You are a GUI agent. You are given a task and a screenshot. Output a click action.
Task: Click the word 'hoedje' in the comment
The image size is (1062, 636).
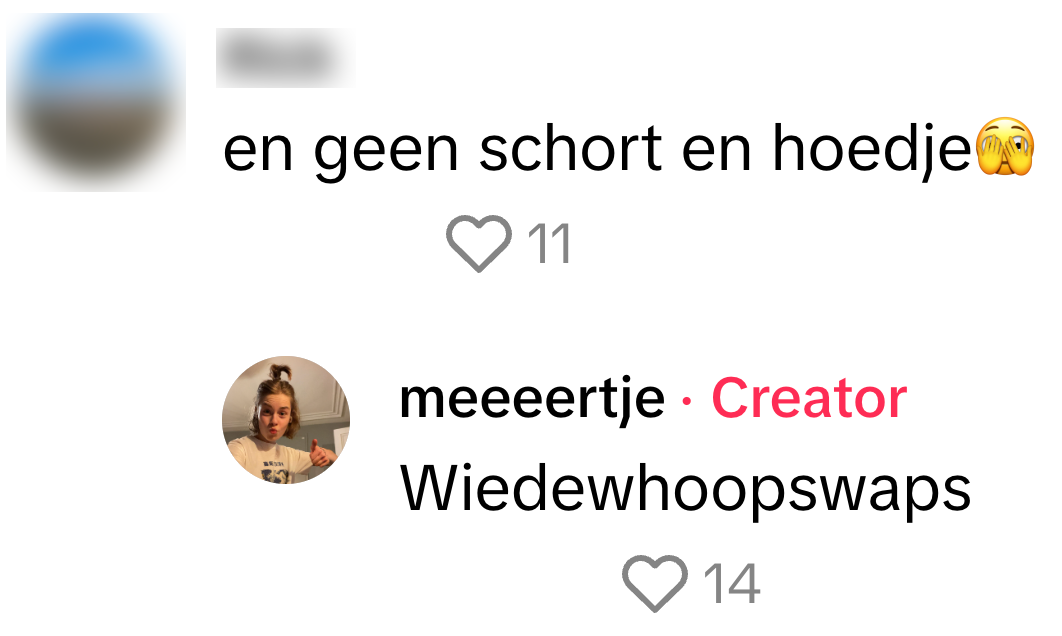872,150
